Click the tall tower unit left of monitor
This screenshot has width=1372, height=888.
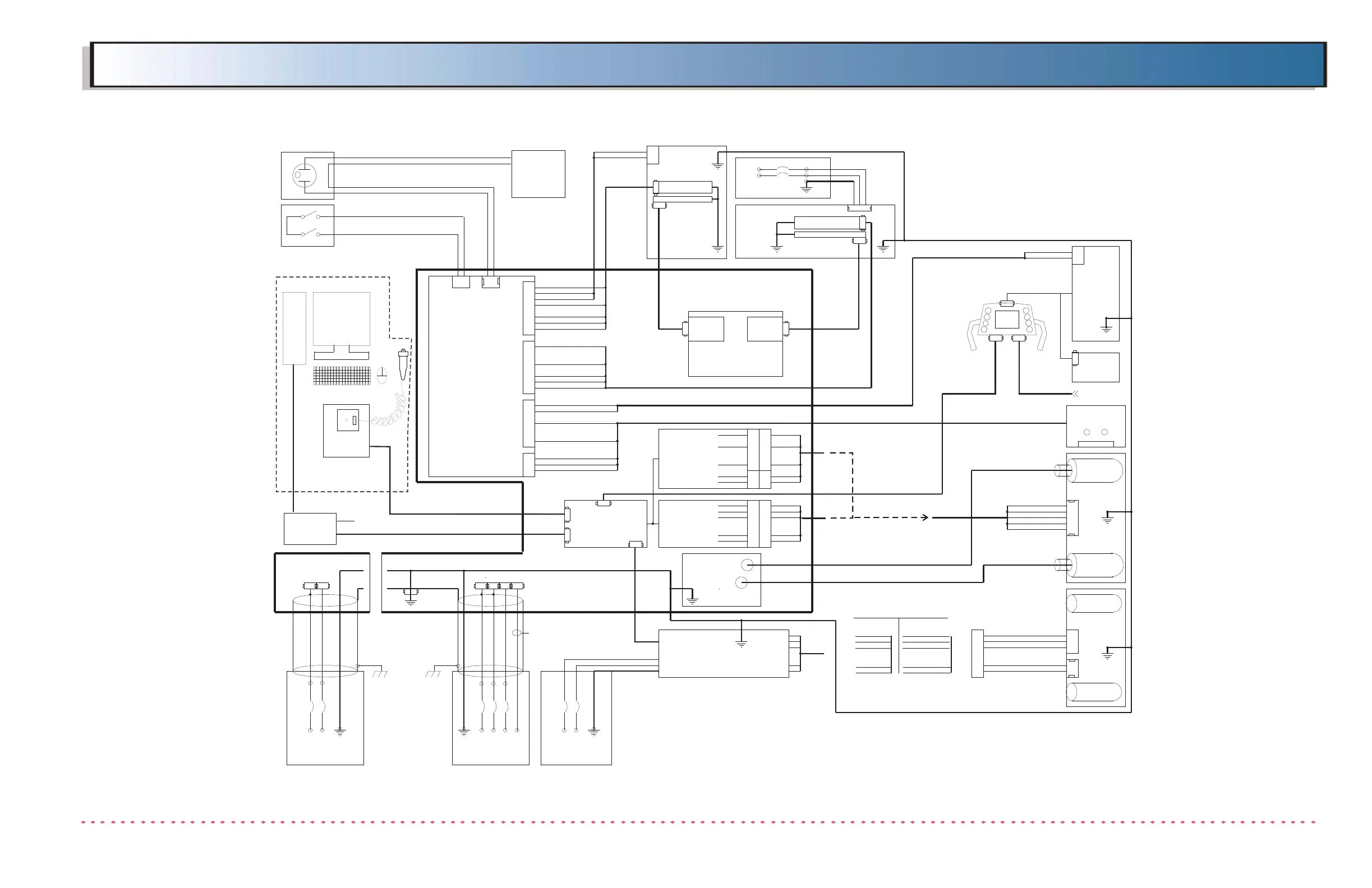click(294, 328)
